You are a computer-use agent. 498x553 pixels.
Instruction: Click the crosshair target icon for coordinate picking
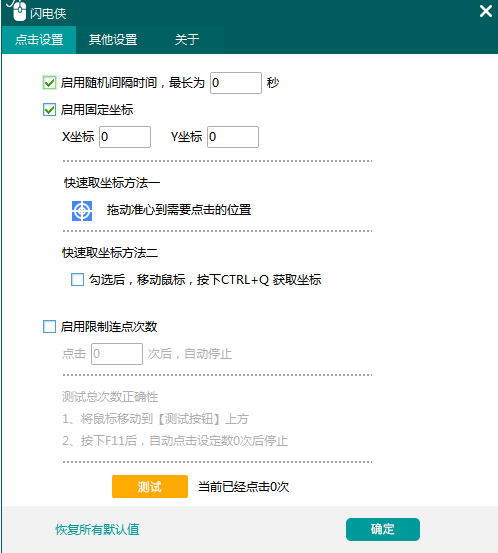(82, 211)
